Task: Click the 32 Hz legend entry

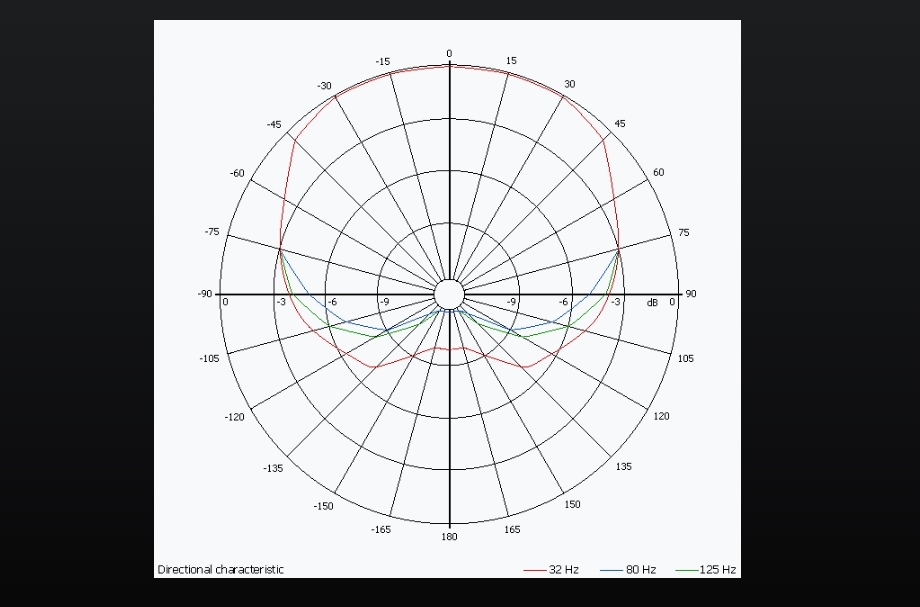Action: (551, 569)
